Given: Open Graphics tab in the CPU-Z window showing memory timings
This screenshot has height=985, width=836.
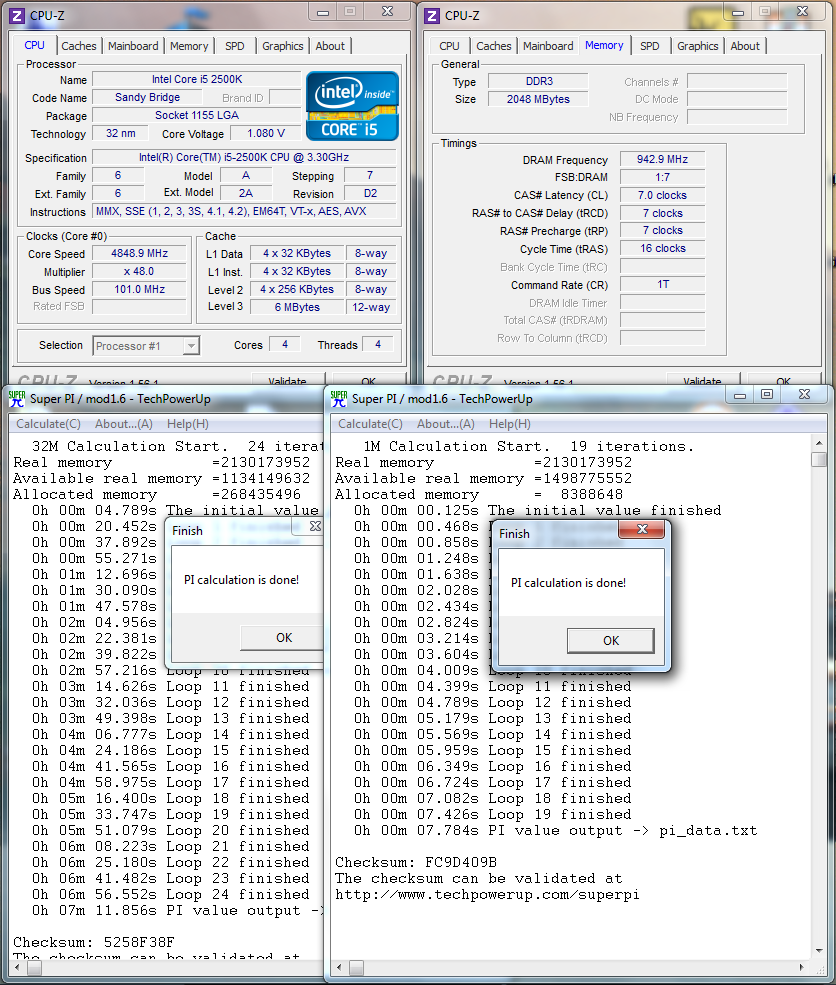Looking at the screenshot, I should 698,46.
